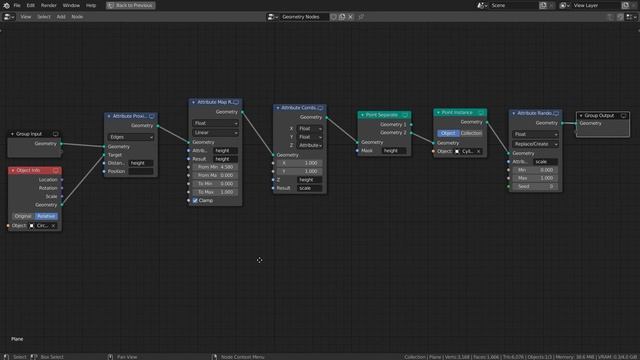The width and height of the screenshot is (640, 360).
Task: Click the Blender logo icon
Action: (6, 5)
